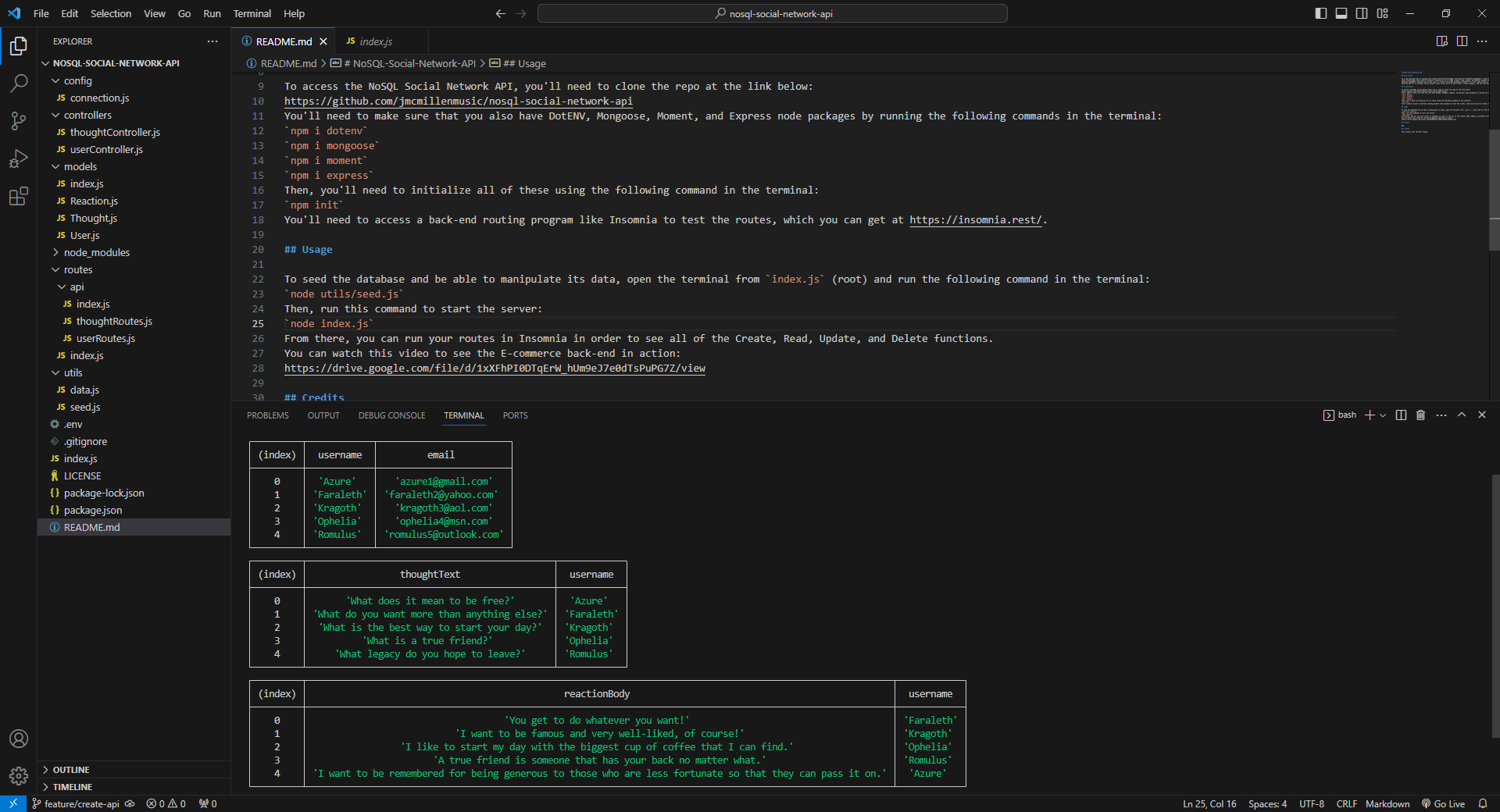Follow the insomnia.rest link
The height and width of the screenshot is (812, 1500).
(975, 219)
